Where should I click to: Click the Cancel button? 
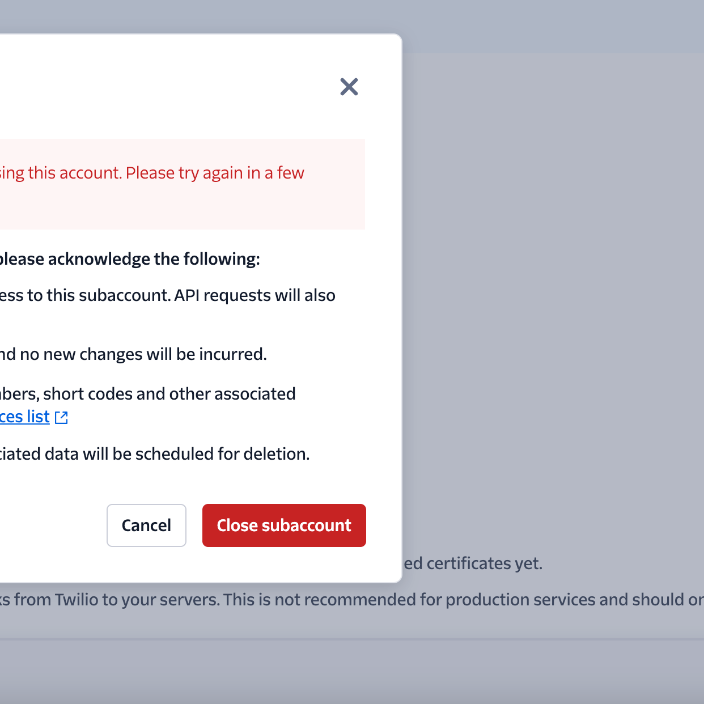146,525
